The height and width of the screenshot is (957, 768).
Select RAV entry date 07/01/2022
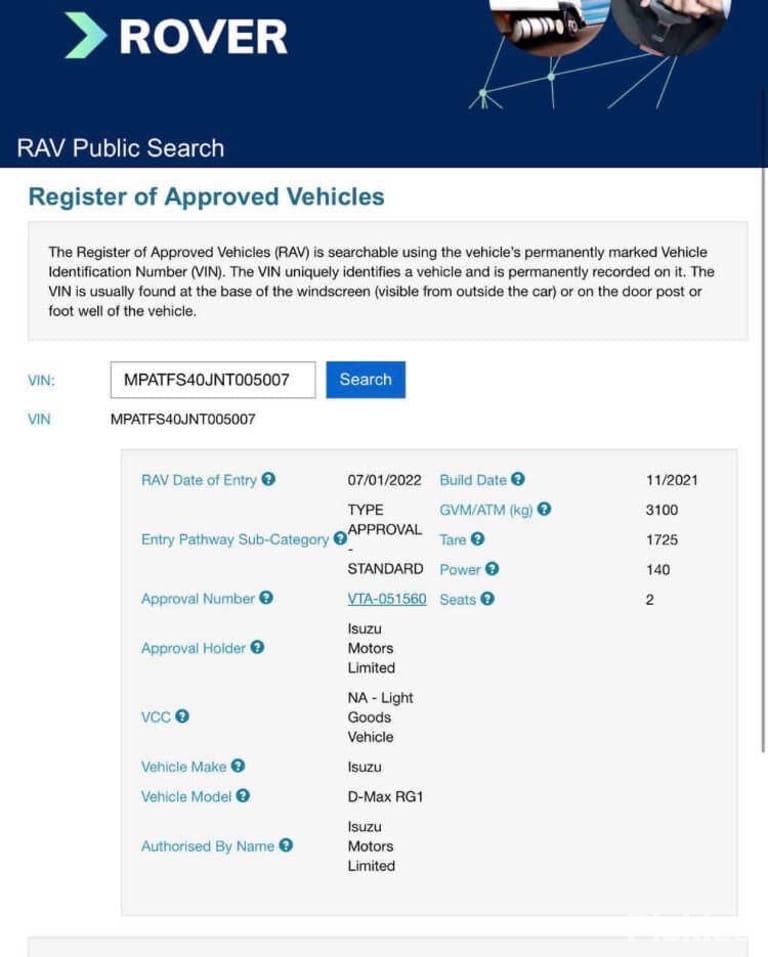tap(385, 480)
